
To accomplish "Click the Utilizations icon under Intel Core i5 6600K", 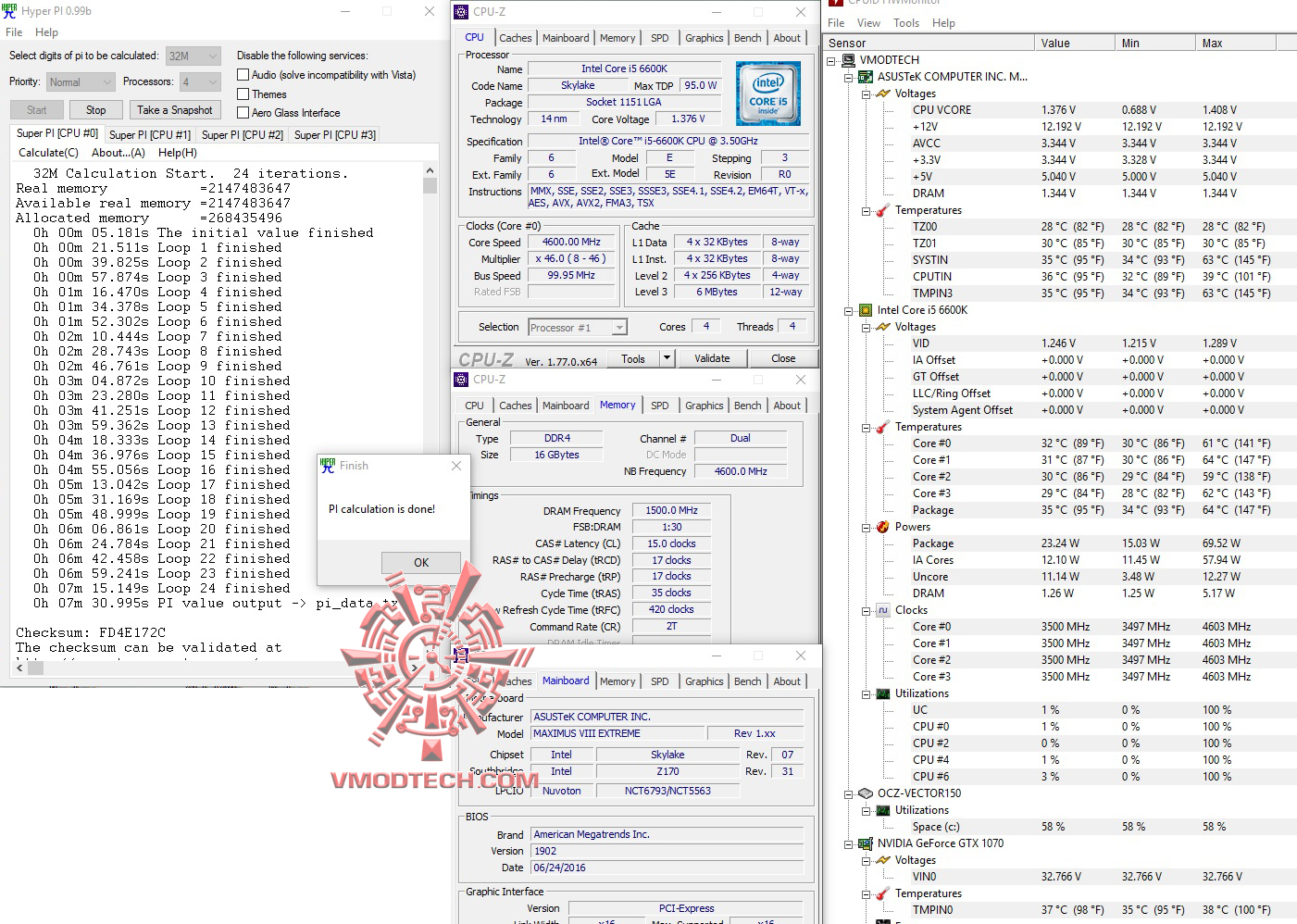I will point(882,693).
